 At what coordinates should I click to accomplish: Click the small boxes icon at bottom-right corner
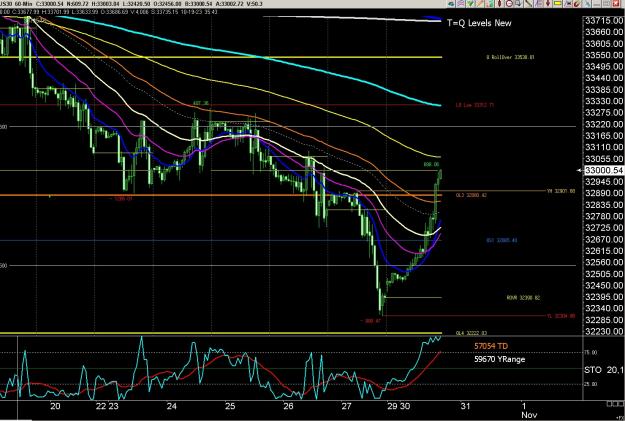(615, 404)
